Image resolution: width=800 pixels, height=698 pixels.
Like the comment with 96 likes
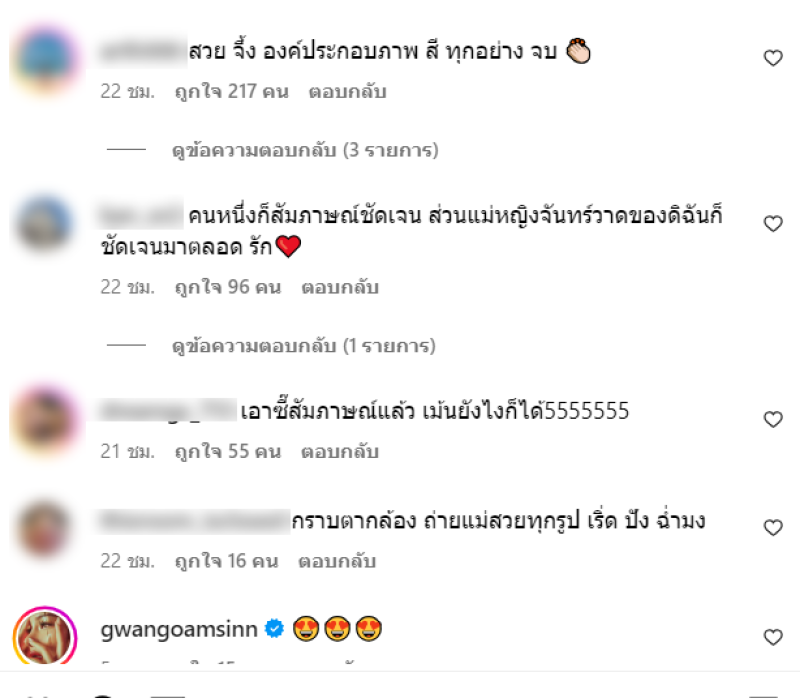pyautogui.click(x=773, y=223)
